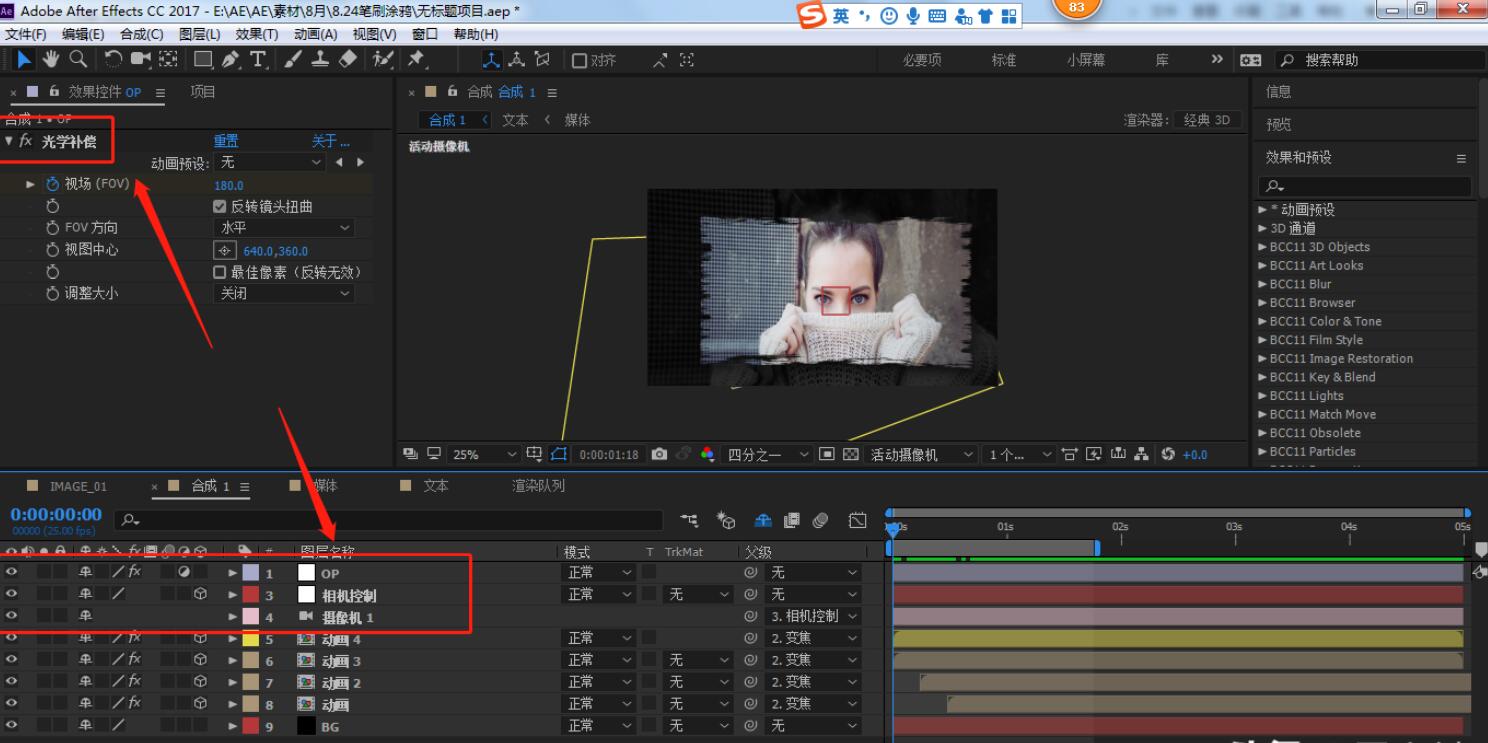Select the Clone Stamp tool
The width and height of the screenshot is (1488, 743).
click(x=320, y=60)
